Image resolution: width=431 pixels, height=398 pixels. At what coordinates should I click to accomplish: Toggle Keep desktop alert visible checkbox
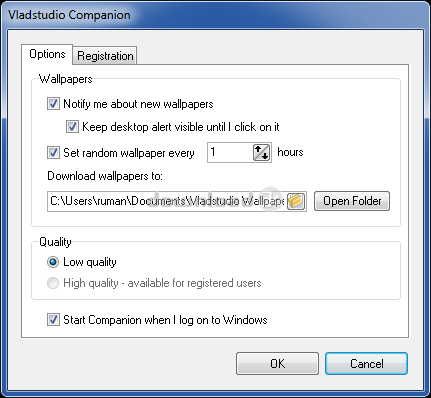point(72,127)
